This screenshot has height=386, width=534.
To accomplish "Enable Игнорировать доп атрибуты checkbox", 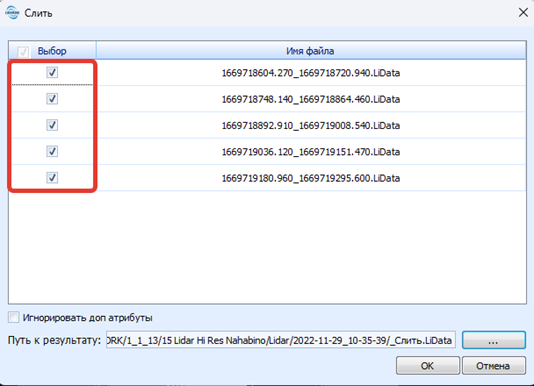I will point(14,317).
